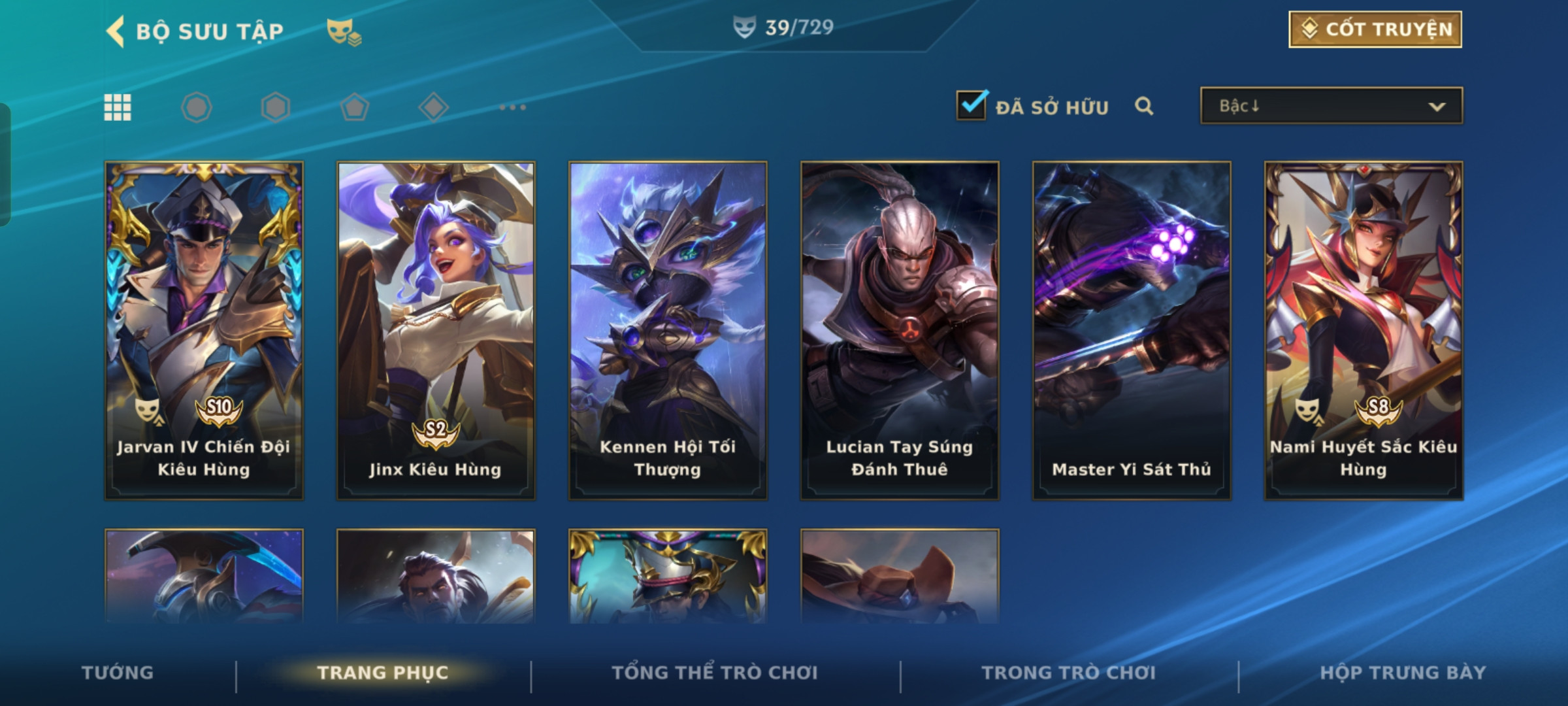Open Kennen Hội Tối Thượng skin
Screen dimensions: 1568x706
(x=668, y=331)
